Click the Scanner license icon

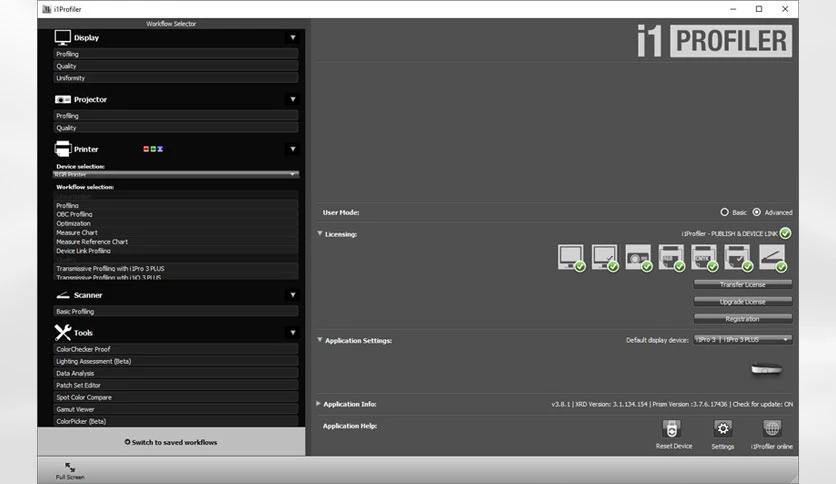tap(773, 257)
